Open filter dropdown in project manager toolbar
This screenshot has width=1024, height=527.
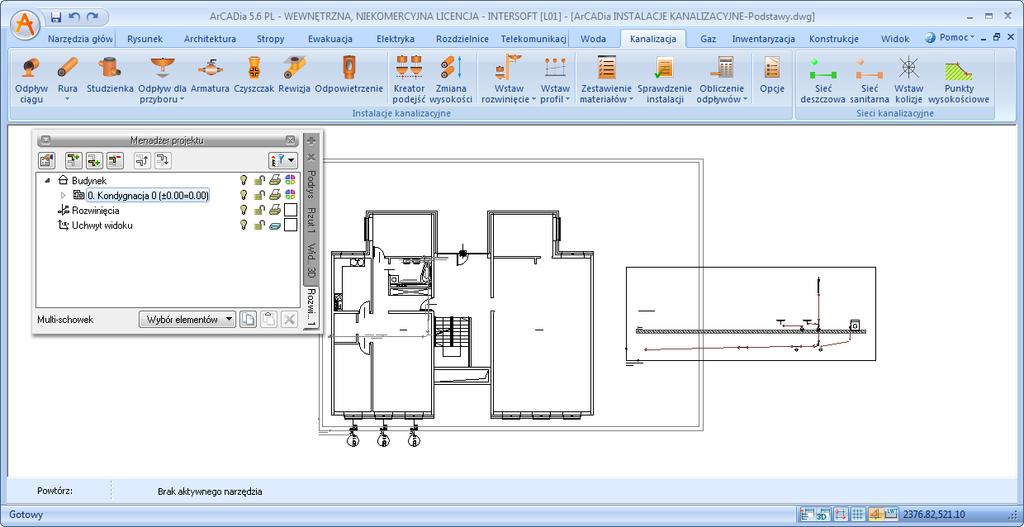[283, 159]
